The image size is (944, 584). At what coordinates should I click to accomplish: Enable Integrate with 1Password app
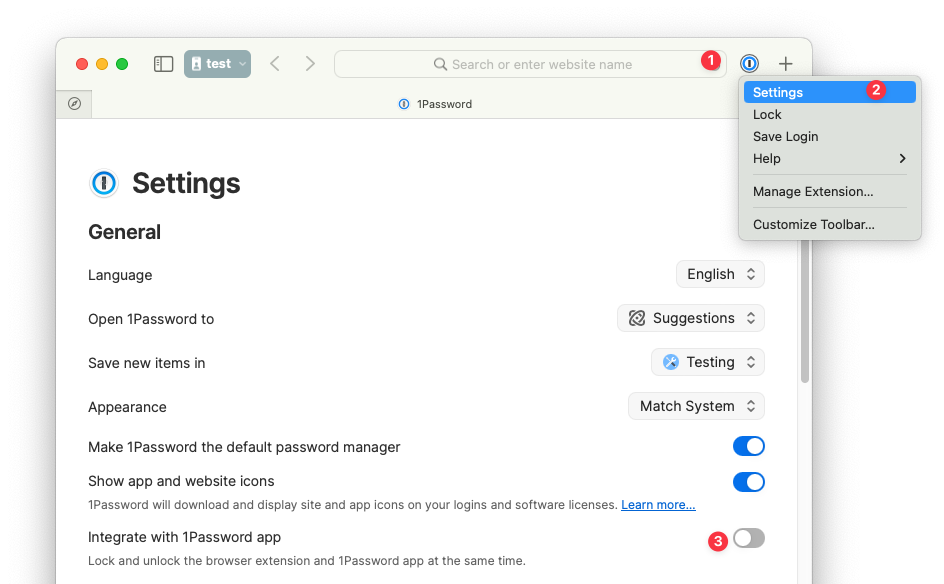pyautogui.click(x=748, y=538)
